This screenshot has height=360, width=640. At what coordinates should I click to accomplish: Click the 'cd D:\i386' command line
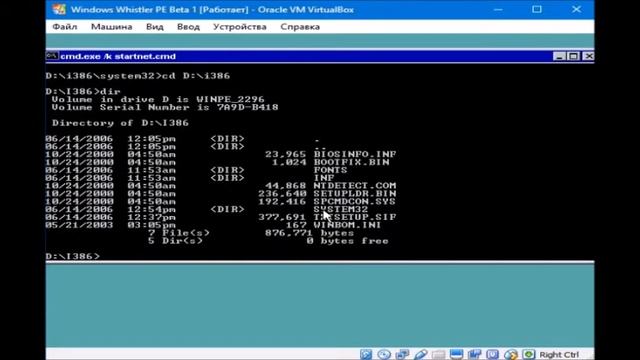(196, 76)
